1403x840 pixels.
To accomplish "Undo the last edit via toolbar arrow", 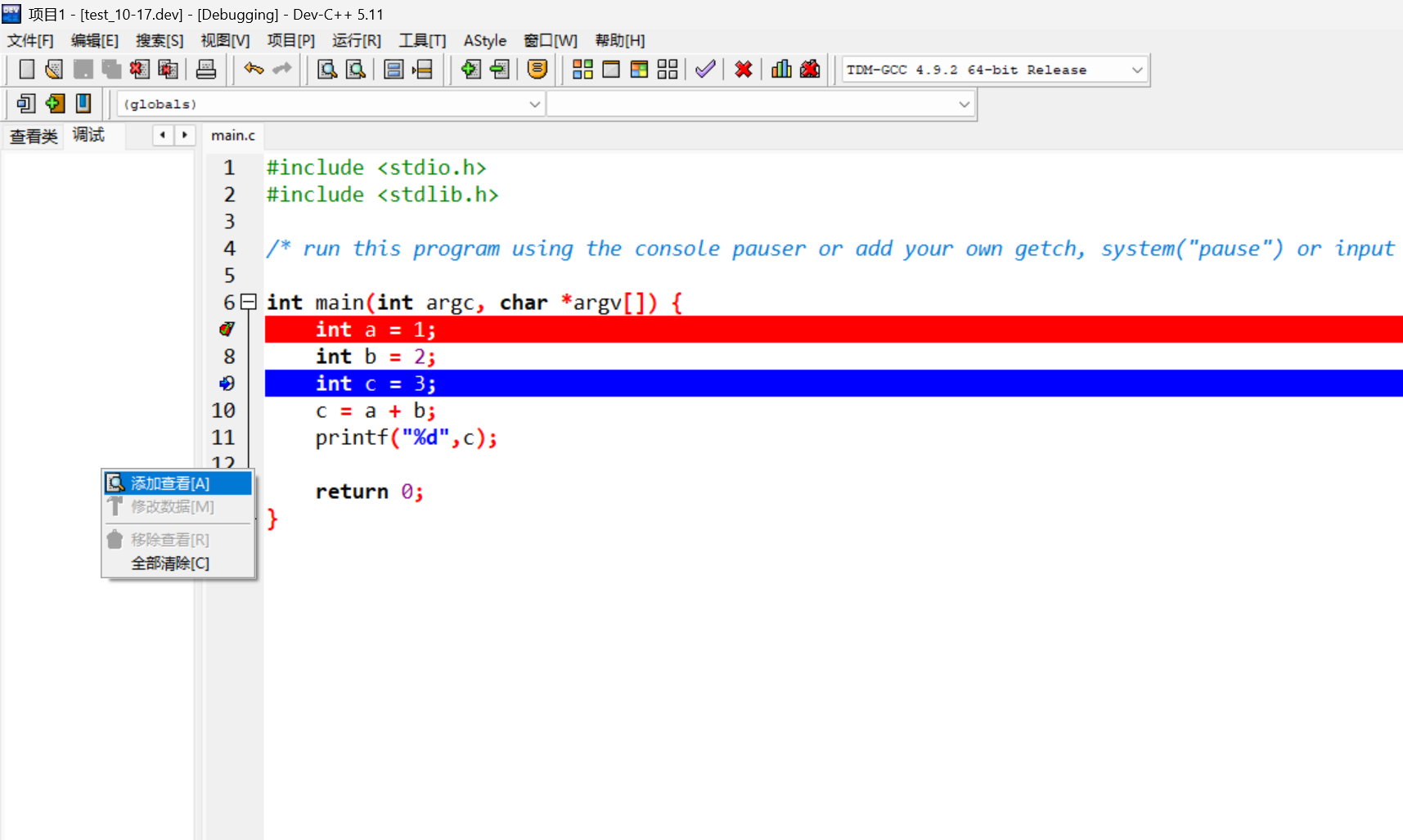I will pyautogui.click(x=254, y=70).
